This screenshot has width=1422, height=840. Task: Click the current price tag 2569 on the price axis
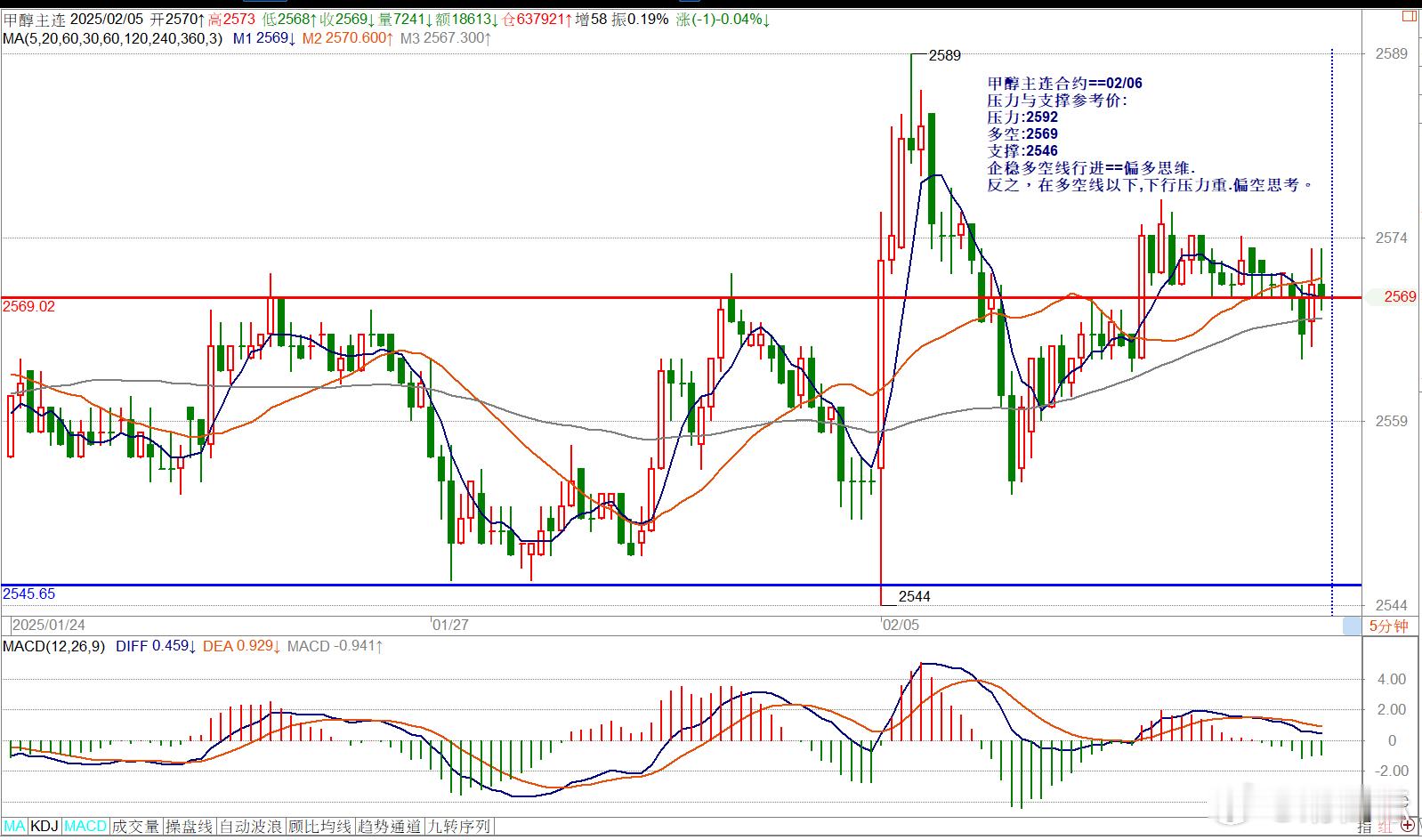point(1399,296)
